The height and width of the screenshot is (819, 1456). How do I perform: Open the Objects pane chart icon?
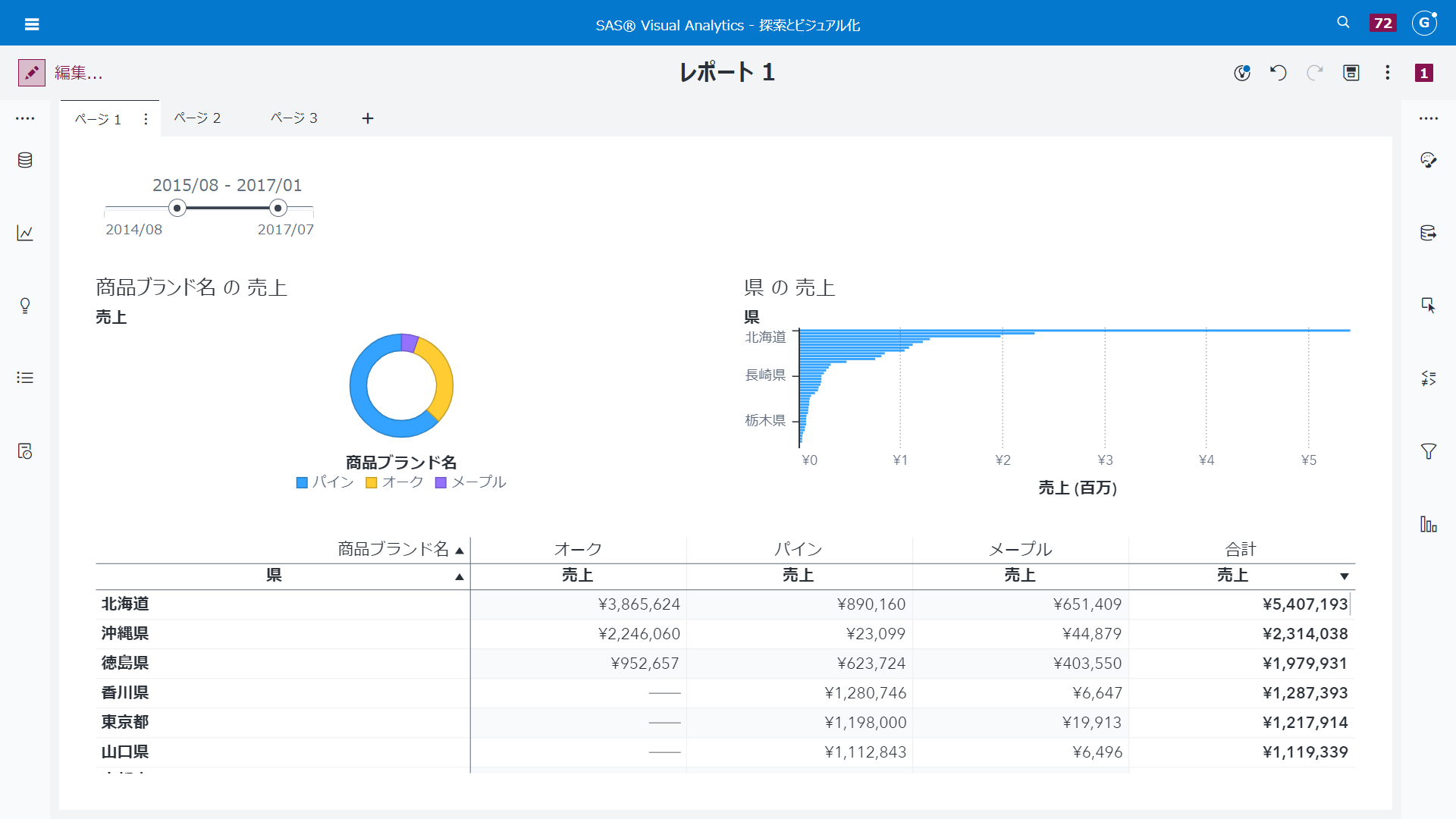(x=25, y=233)
